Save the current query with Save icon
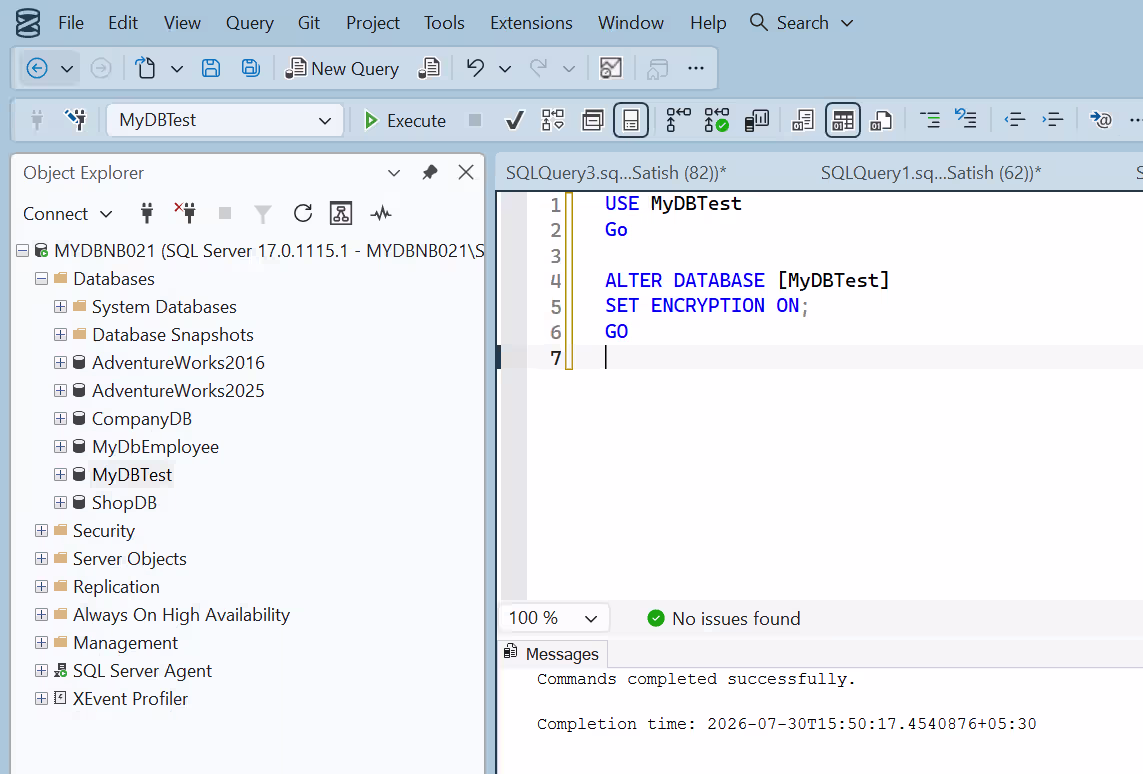The width and height of the screenshot is (1143, 774). pos(211,69)
